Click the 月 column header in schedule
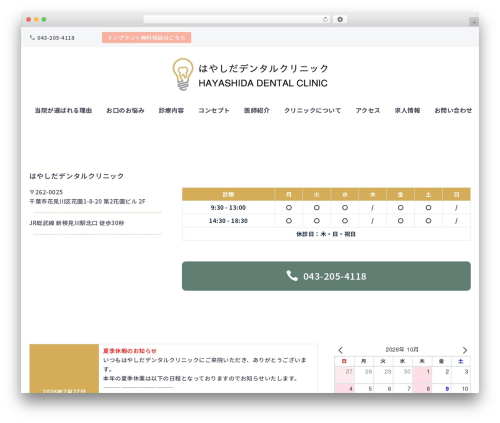 [289, 194]
